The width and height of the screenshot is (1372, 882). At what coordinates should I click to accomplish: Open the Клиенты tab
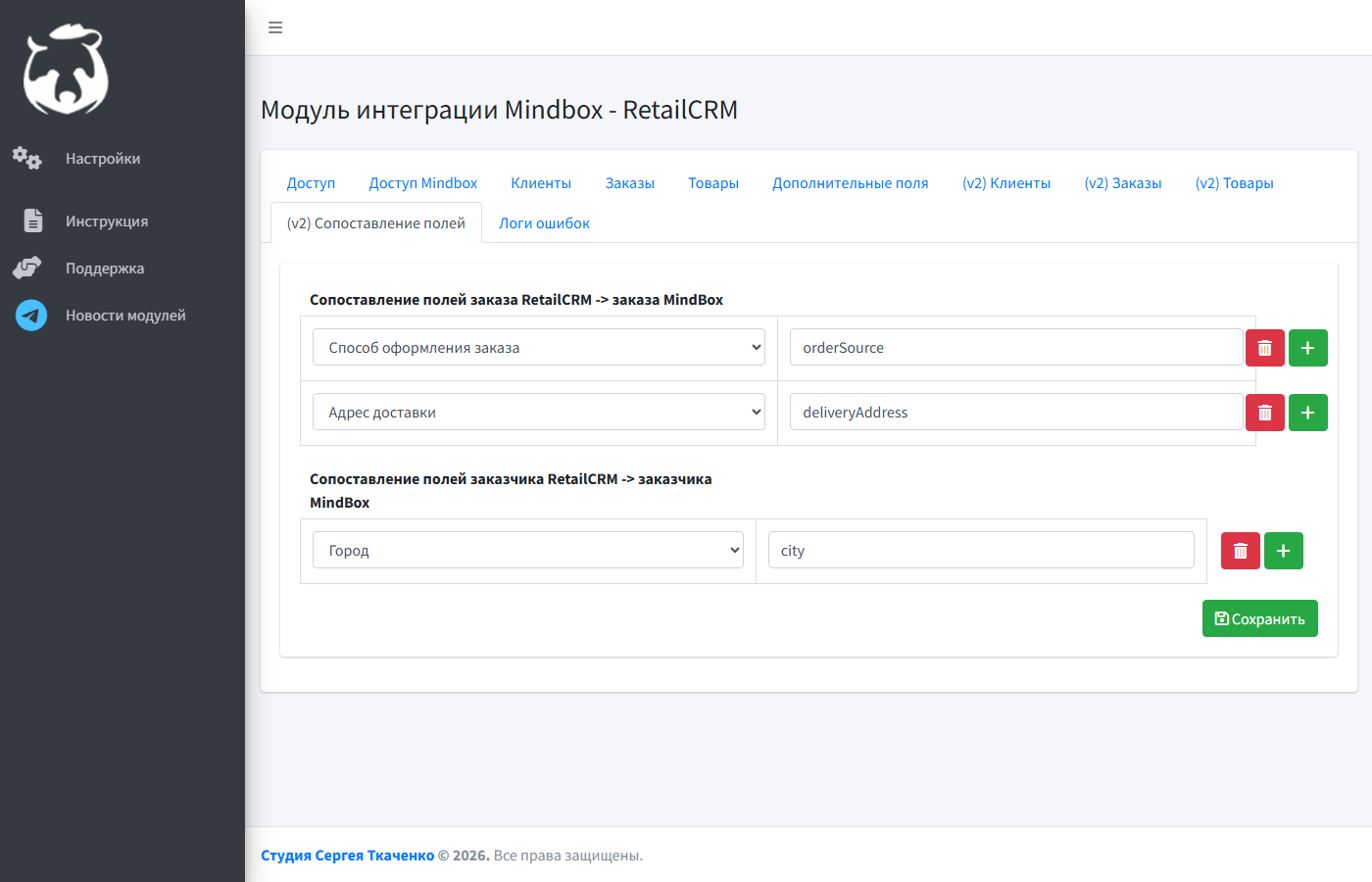click(x=541, y=183)
